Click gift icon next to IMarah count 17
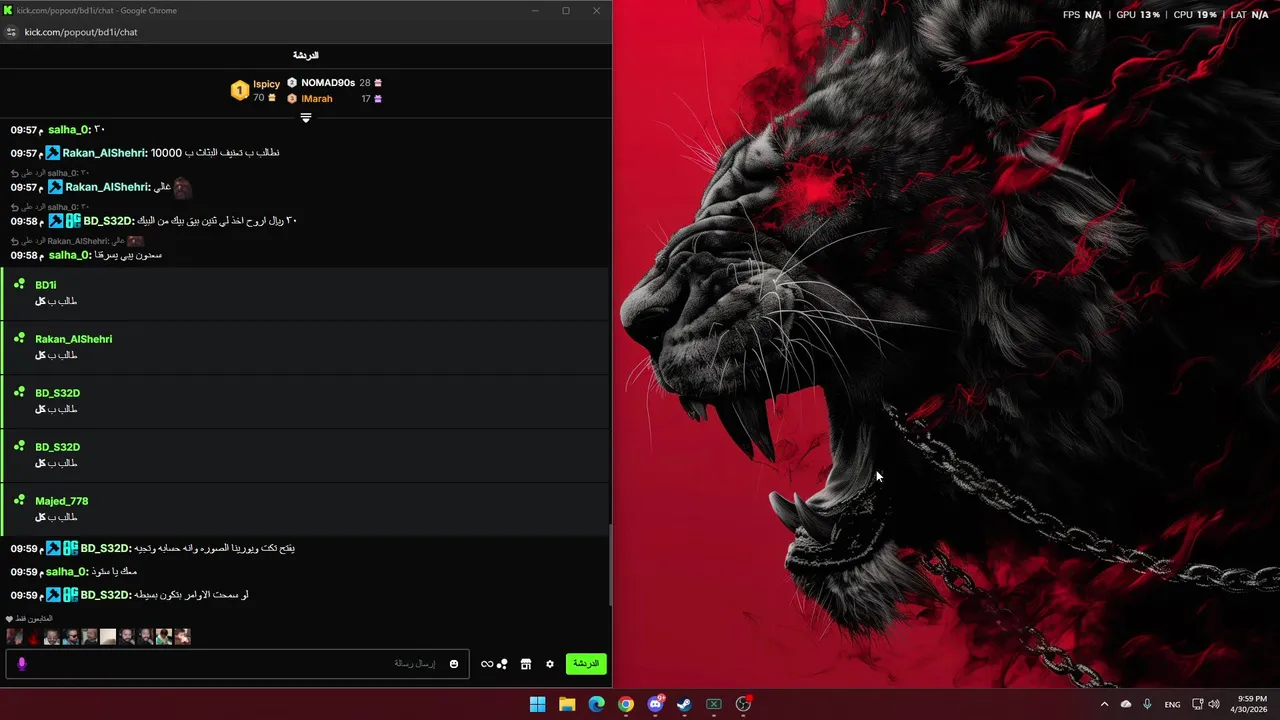 click(x=378, y=99)
